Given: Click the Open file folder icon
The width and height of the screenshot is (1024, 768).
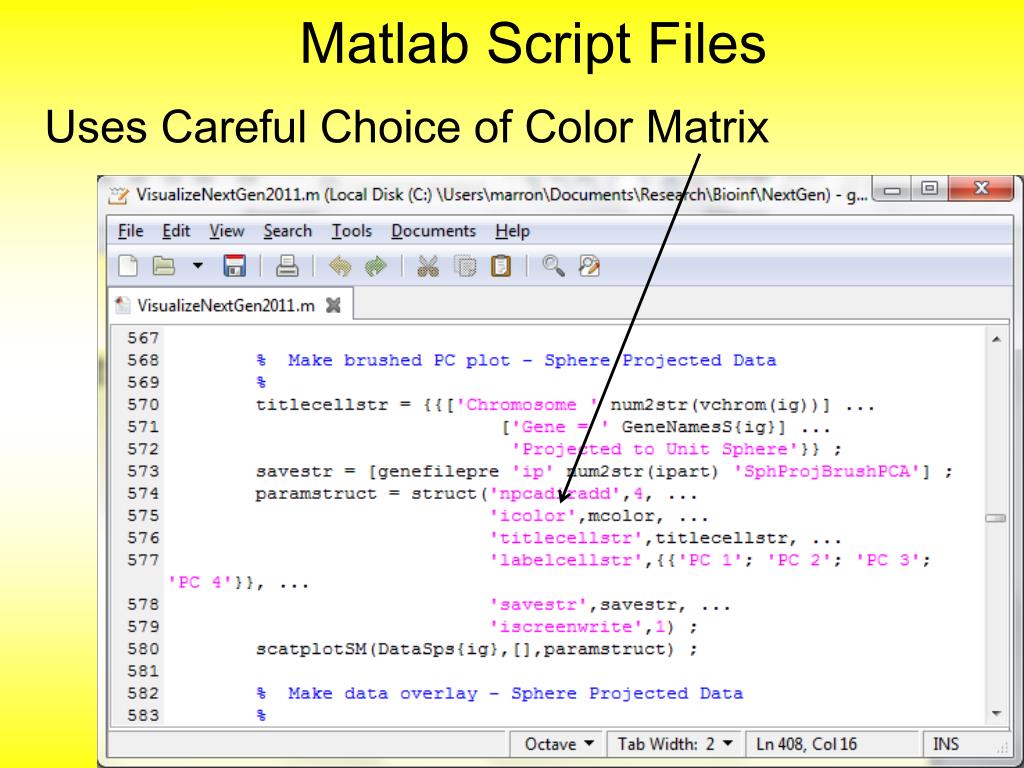Looking at the screenshot, I should 163,266.
